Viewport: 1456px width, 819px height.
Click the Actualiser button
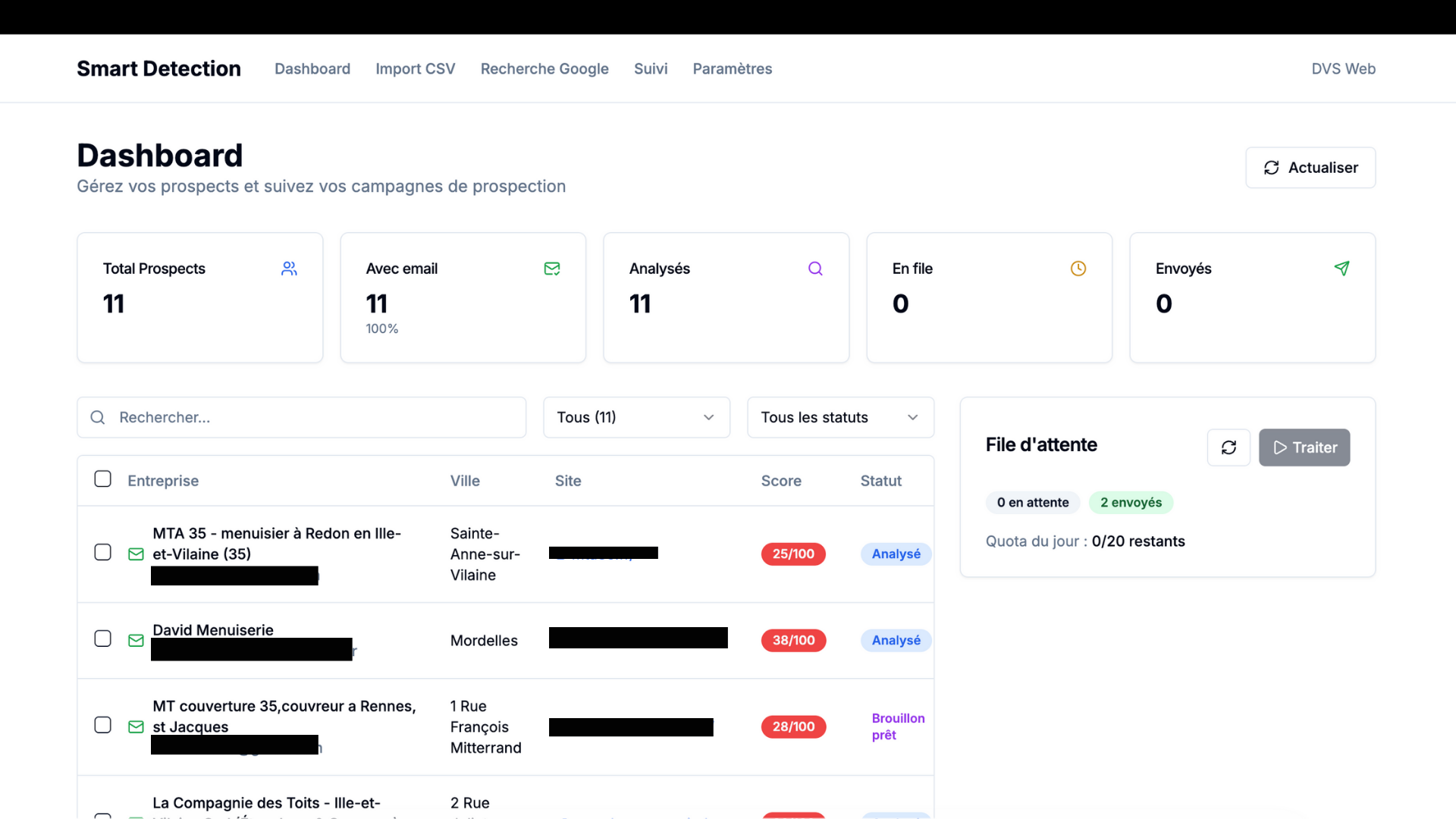click(1310, 168)
